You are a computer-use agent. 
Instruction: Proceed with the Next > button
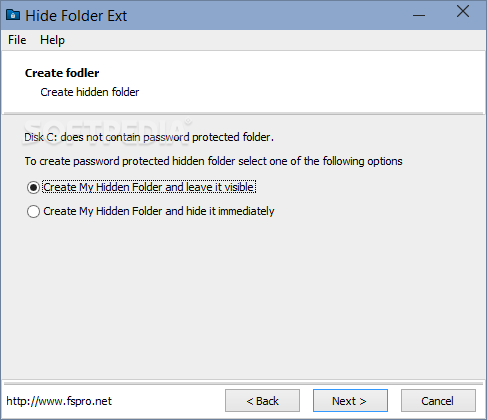coord(350,401)
